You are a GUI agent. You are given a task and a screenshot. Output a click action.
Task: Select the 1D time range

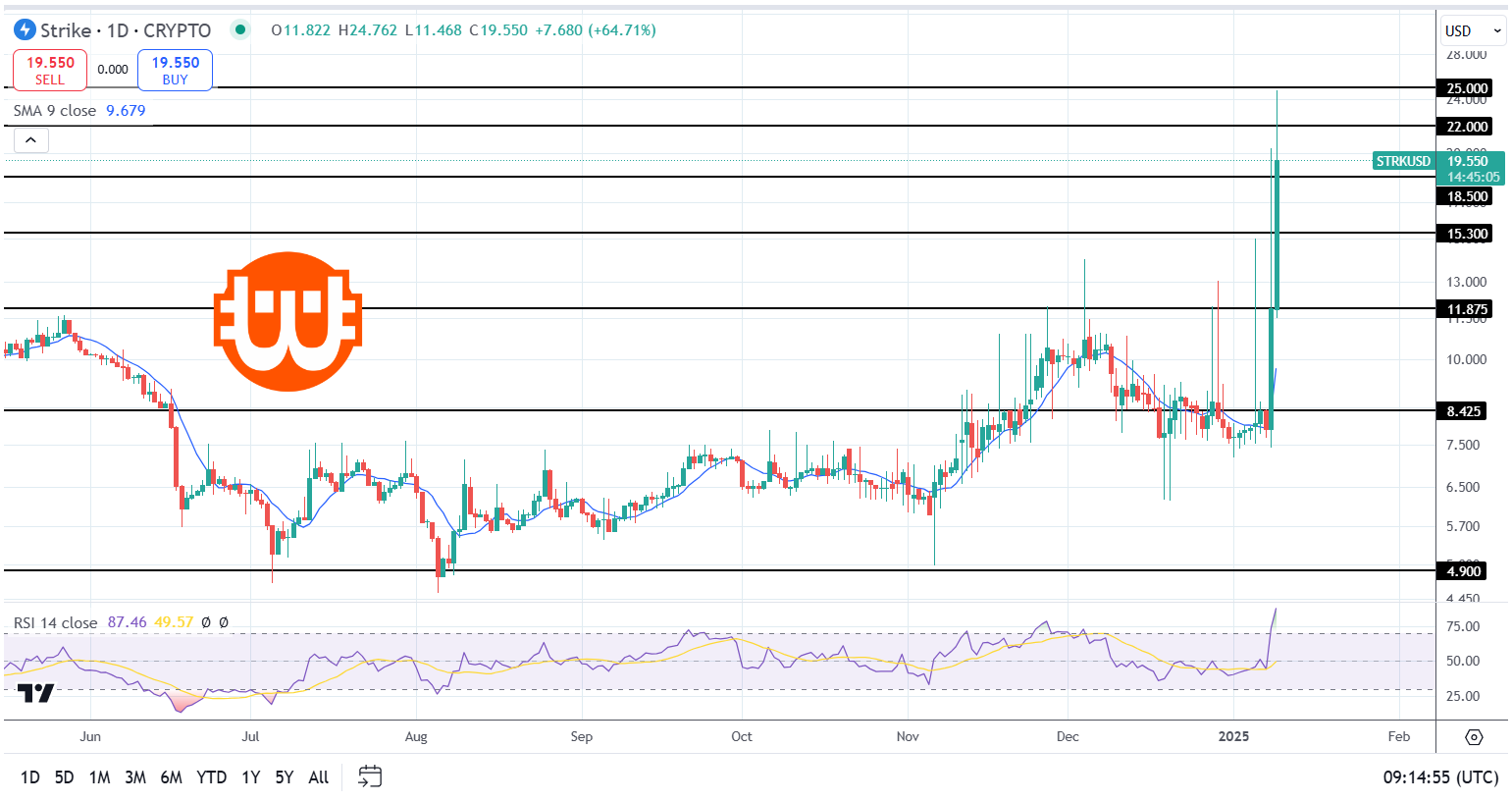(x=30, y=777)
